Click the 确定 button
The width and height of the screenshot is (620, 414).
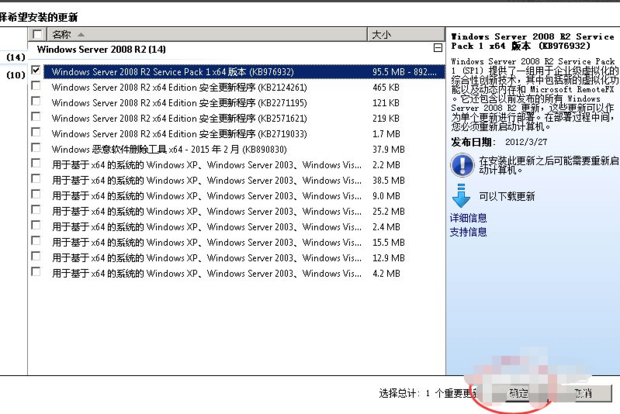518,393
